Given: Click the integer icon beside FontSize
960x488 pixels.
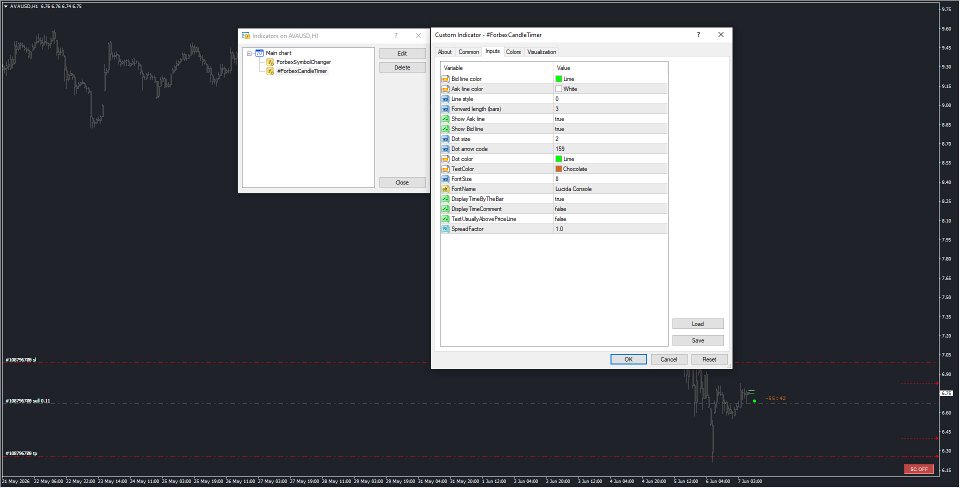Looking at the screenshot, I should pyautogui.click(x=445, y=179).
